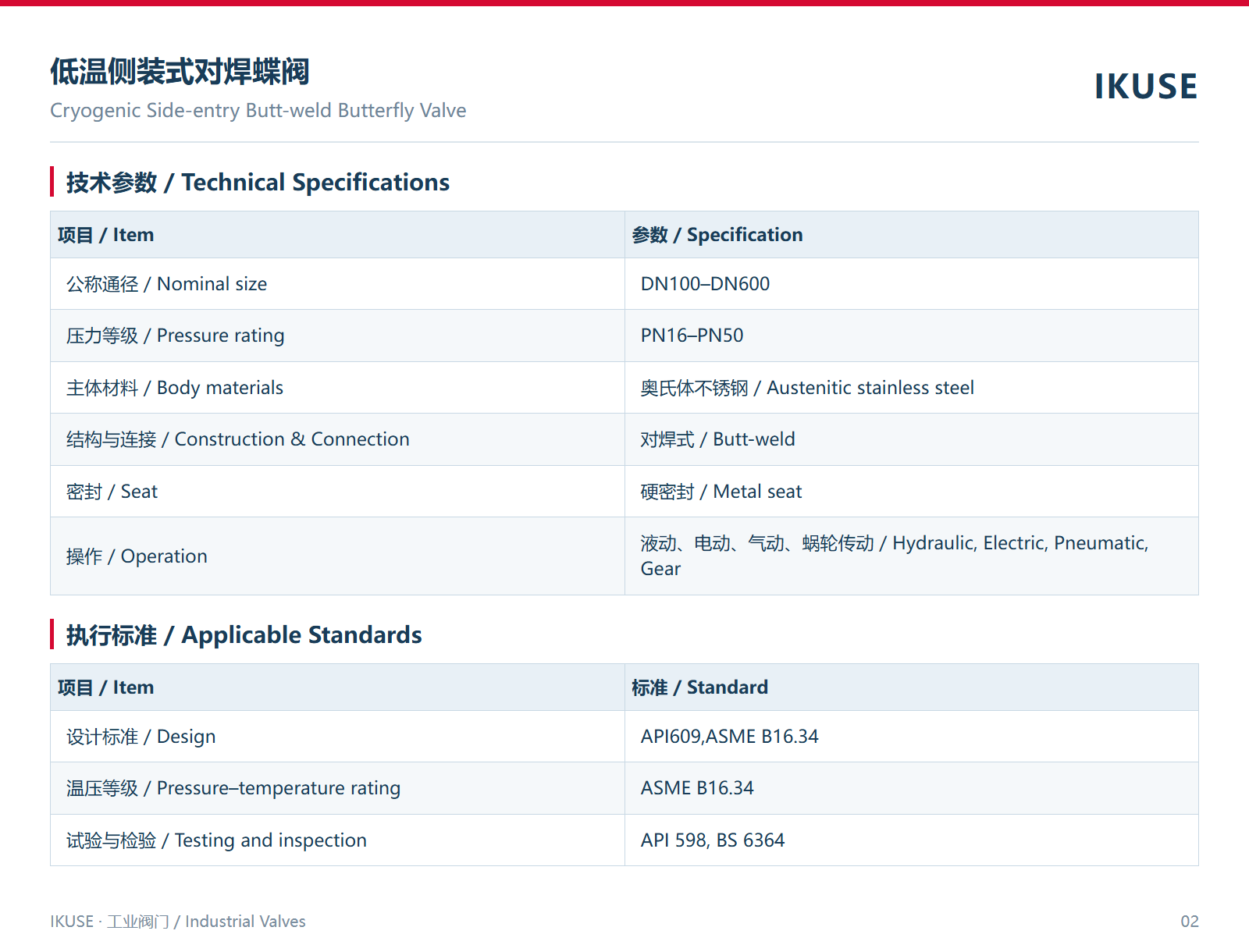Click the Applicable Standards section heading
Image resolution: width=1249 pixels, height=952 pixels.
click(244, 635)
